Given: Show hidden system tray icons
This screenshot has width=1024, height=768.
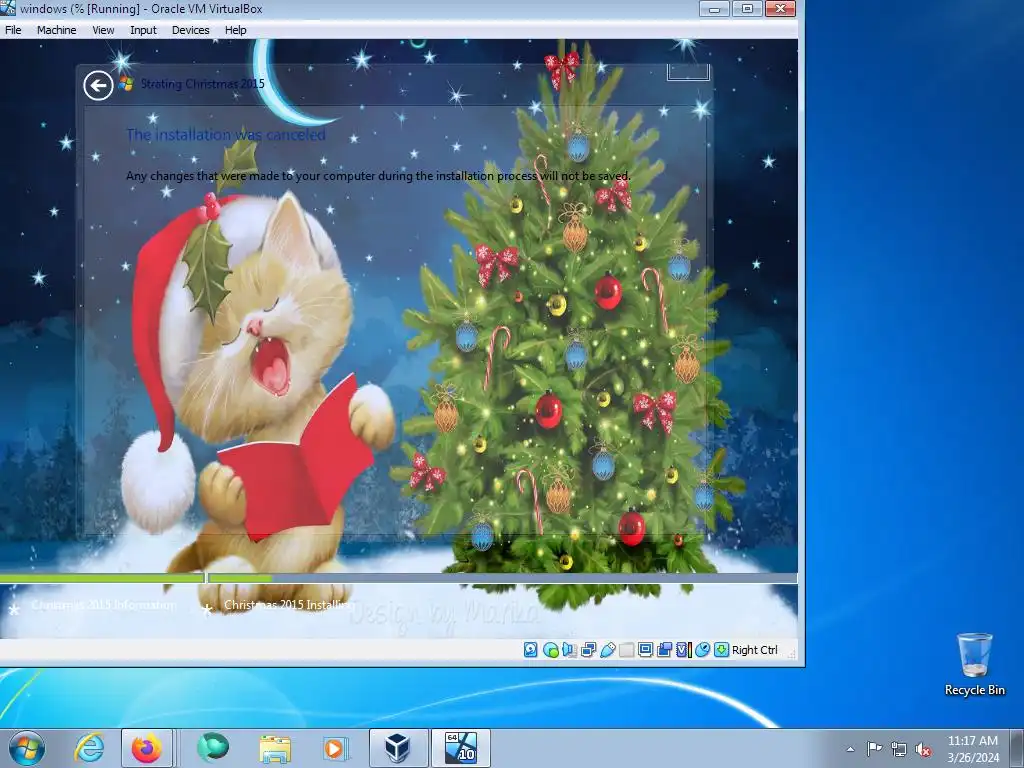Looking at the screenshot, I should coord(850,750).
